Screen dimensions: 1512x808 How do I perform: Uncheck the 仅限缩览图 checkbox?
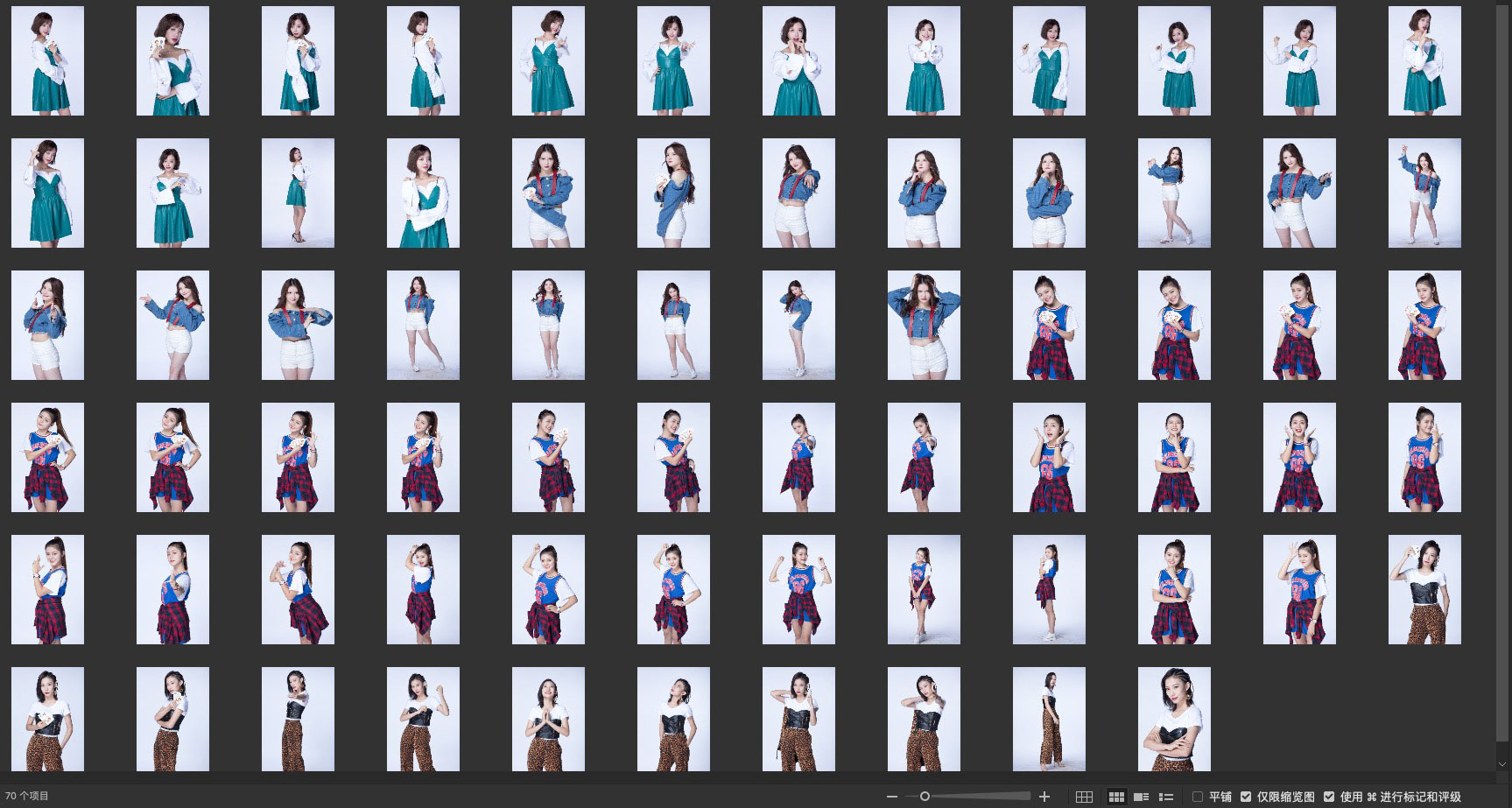[1246, 797]
